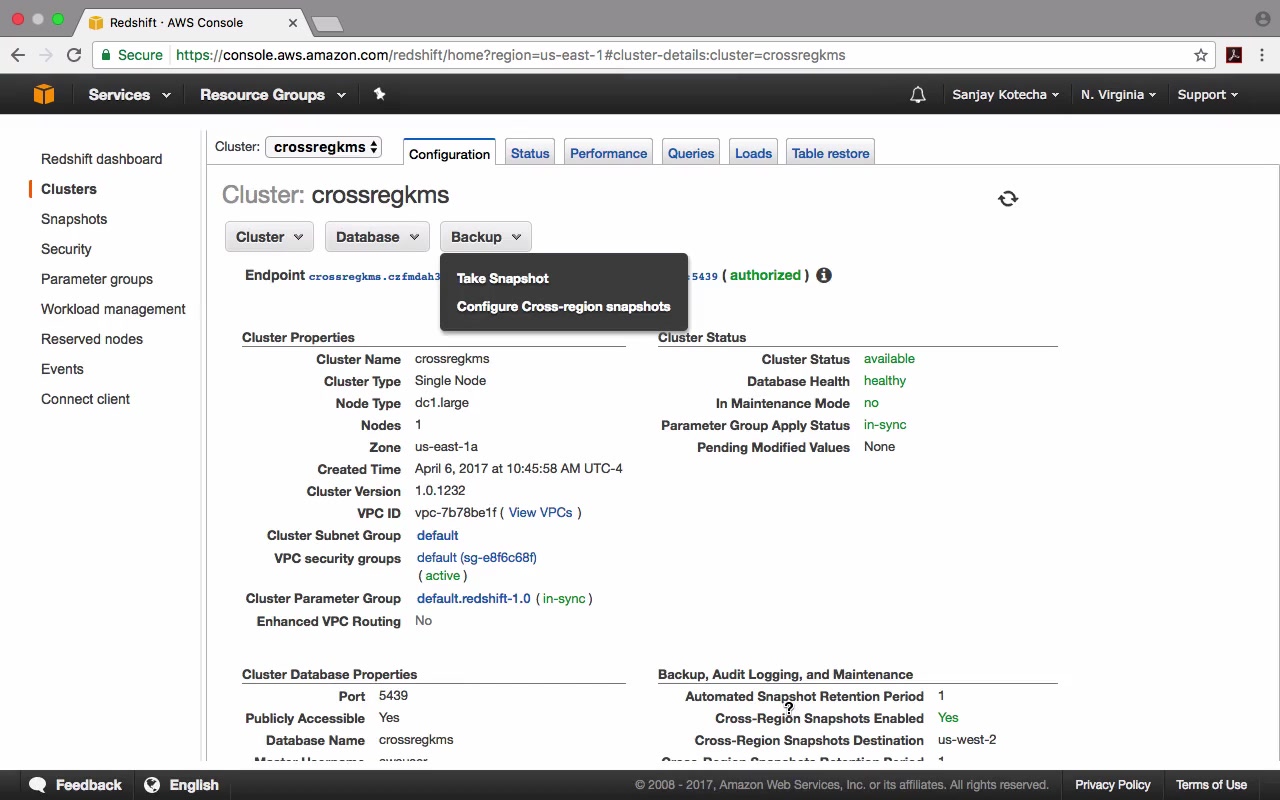Click the Cluster Version value 1.0.1232
The width and height of the screenshot is (1280, 800).
[x=440, y=491]
